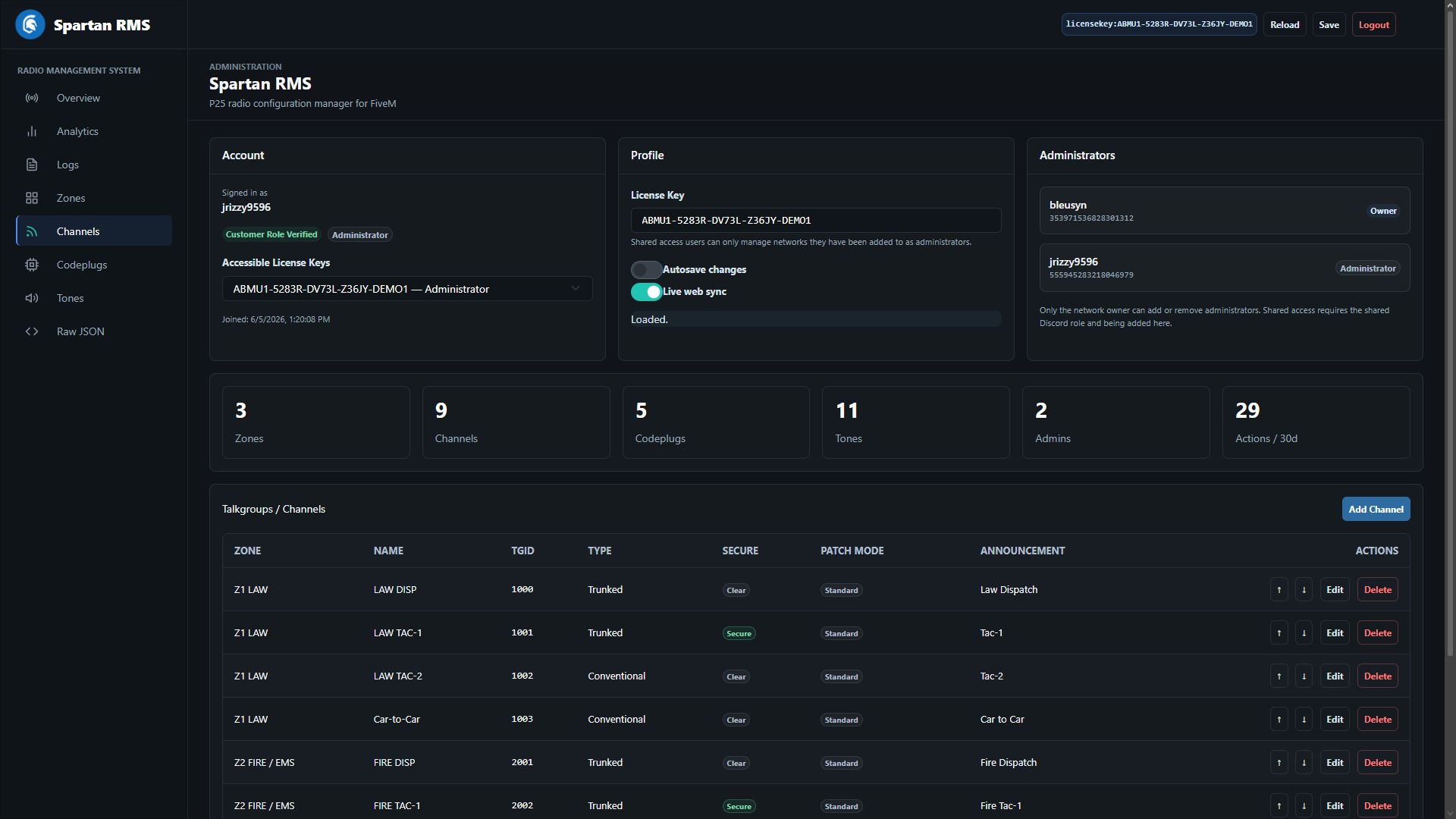Image resolution: width=1456 pixels, height=819 pixels.
Task: Open the Overview page
Action: [94, 98]
